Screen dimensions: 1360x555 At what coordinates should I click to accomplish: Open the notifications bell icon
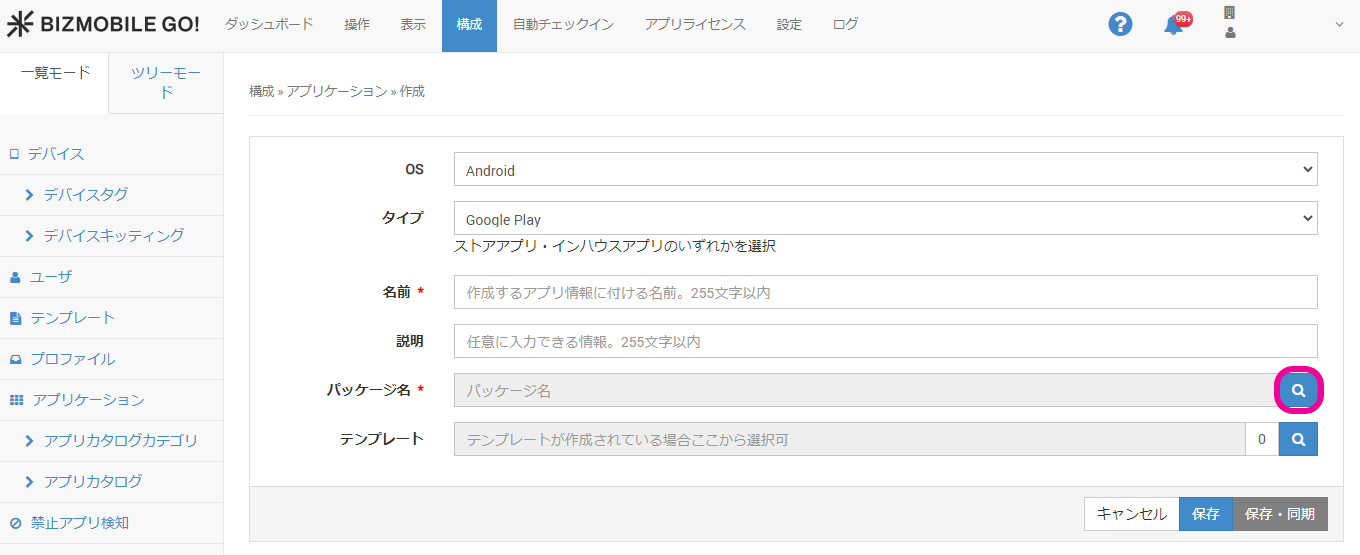(1174, 25)
